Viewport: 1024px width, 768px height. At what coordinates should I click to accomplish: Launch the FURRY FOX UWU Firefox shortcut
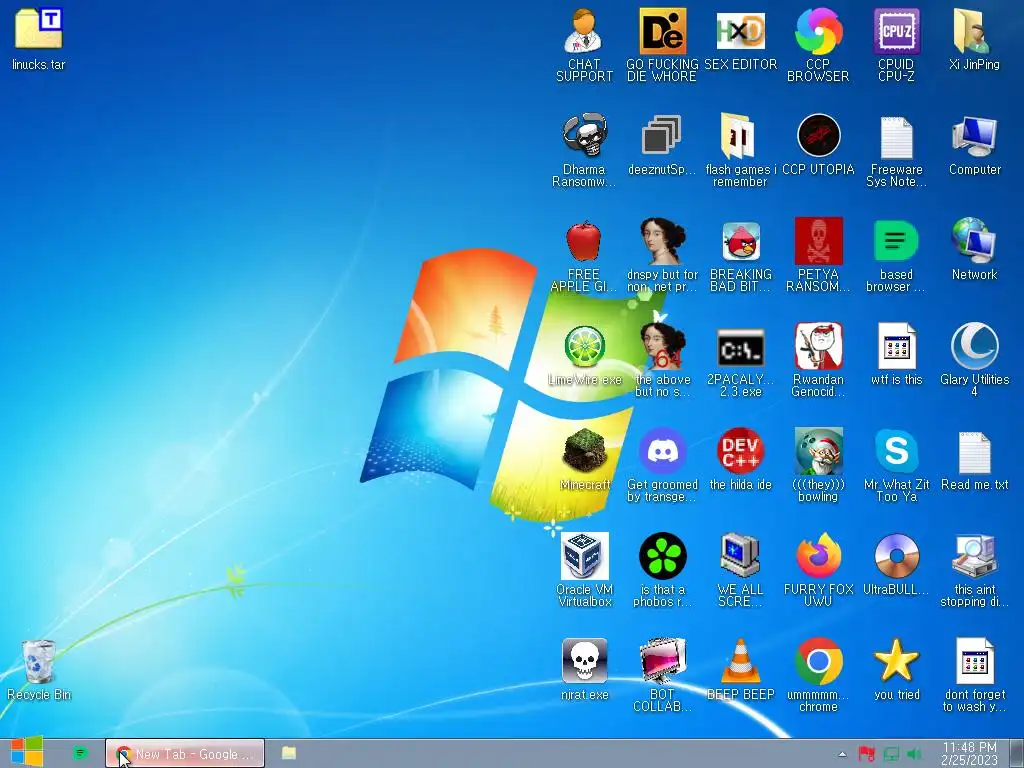(x=818, y=571)
